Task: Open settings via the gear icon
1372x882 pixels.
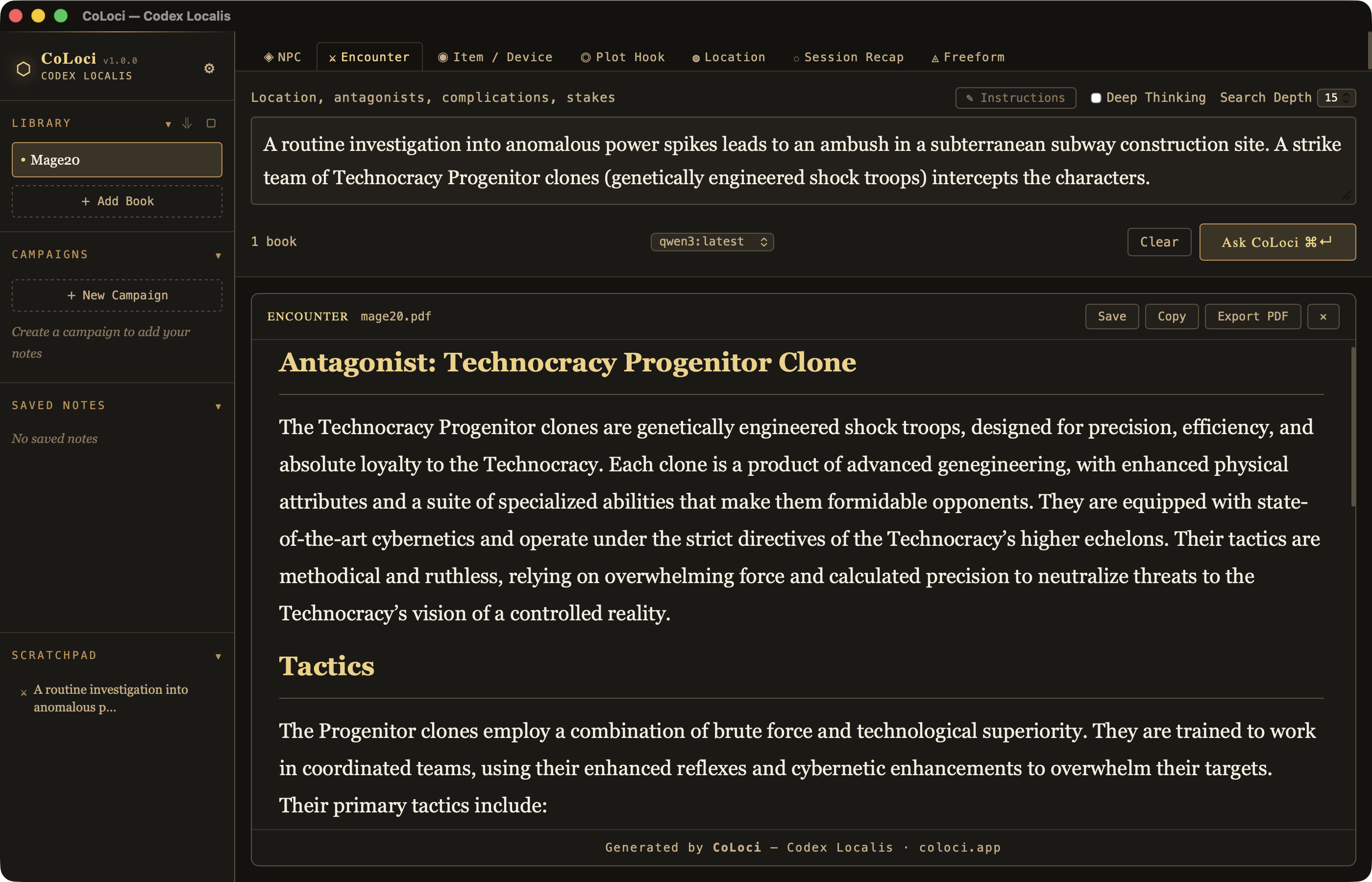Action: [x=209, y=68]
